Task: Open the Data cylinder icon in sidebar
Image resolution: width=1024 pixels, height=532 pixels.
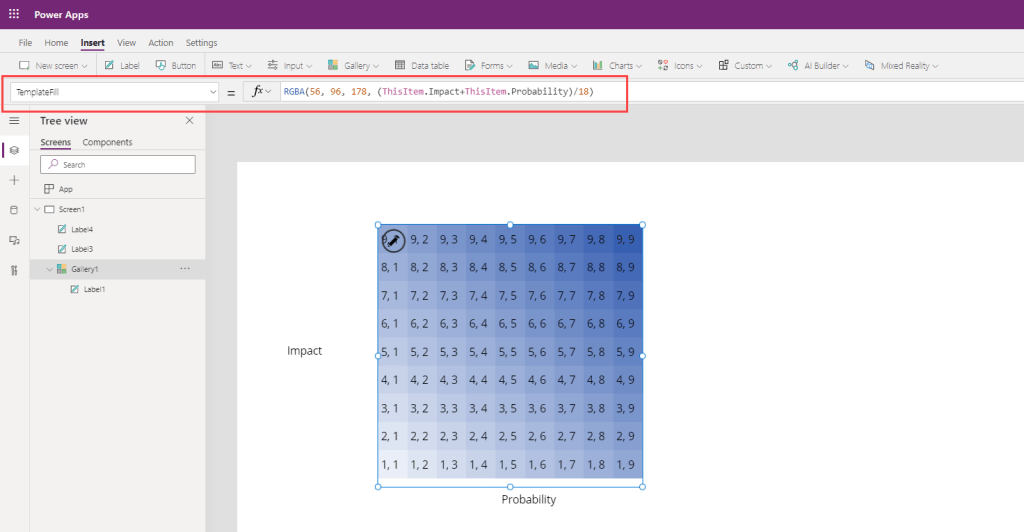Action: coord(14,210)
